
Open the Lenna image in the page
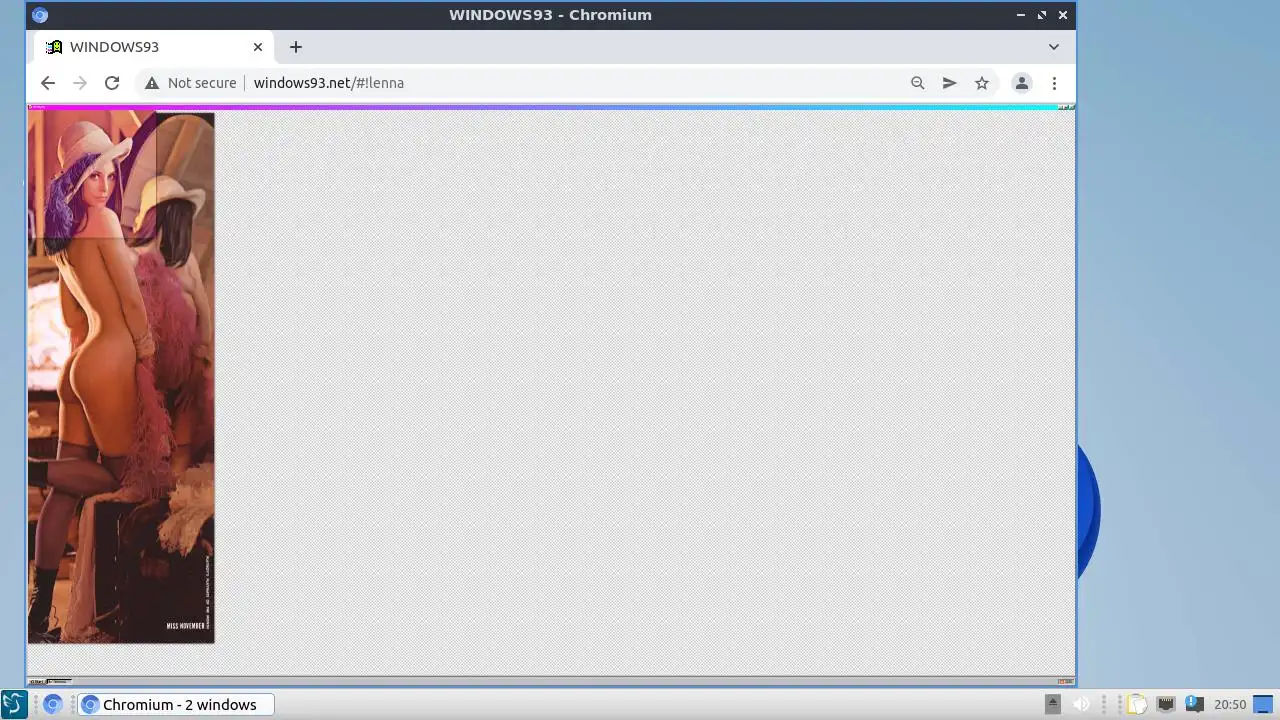(x=121, y=377)
